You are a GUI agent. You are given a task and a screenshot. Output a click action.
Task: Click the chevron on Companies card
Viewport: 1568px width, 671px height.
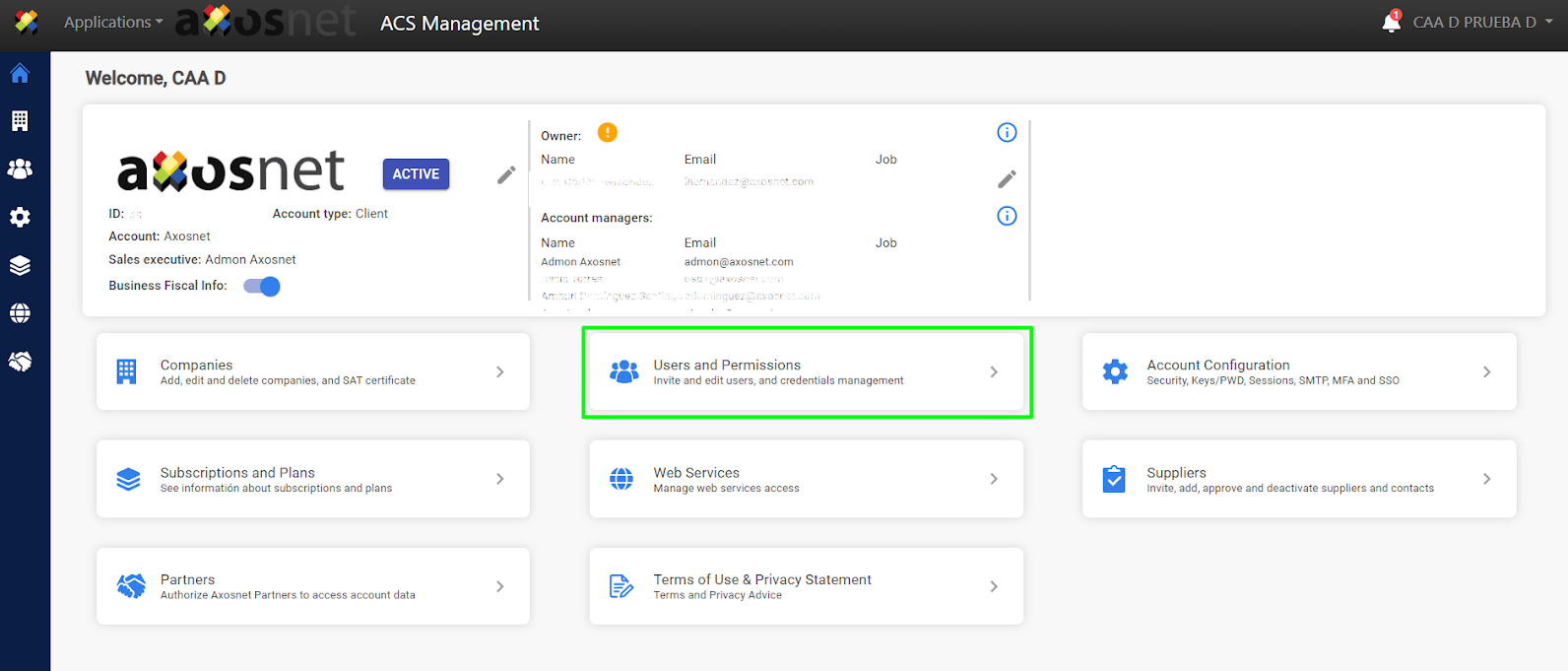[x=500, y=372]
